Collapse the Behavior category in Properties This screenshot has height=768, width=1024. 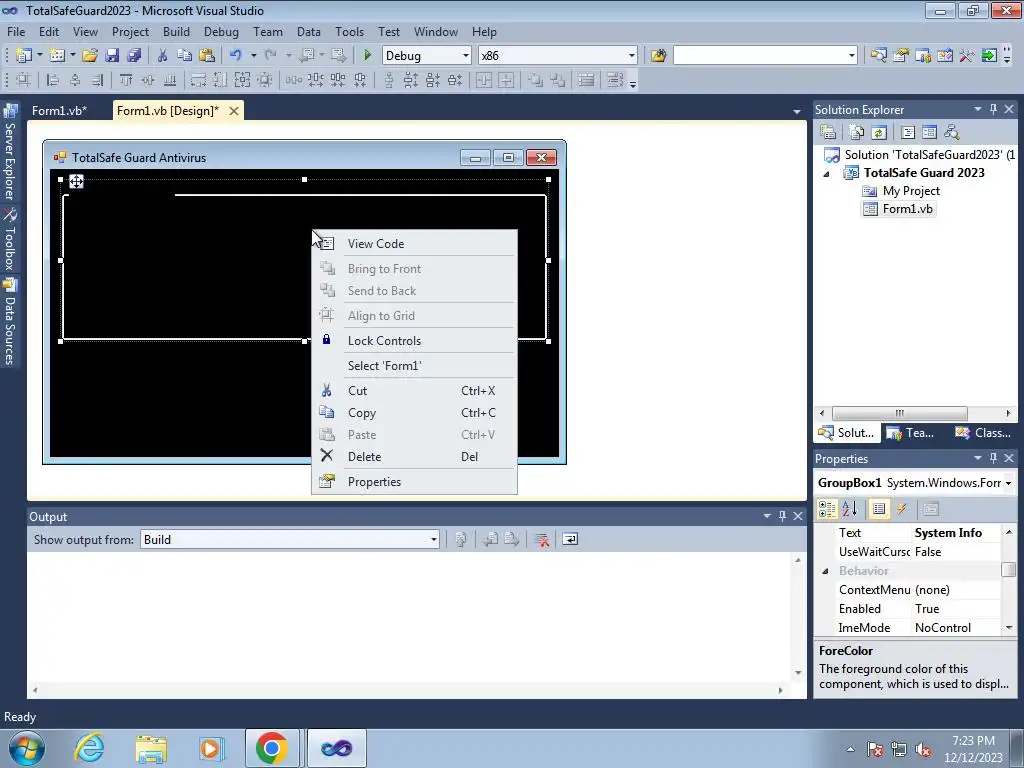tap(825, 571)
